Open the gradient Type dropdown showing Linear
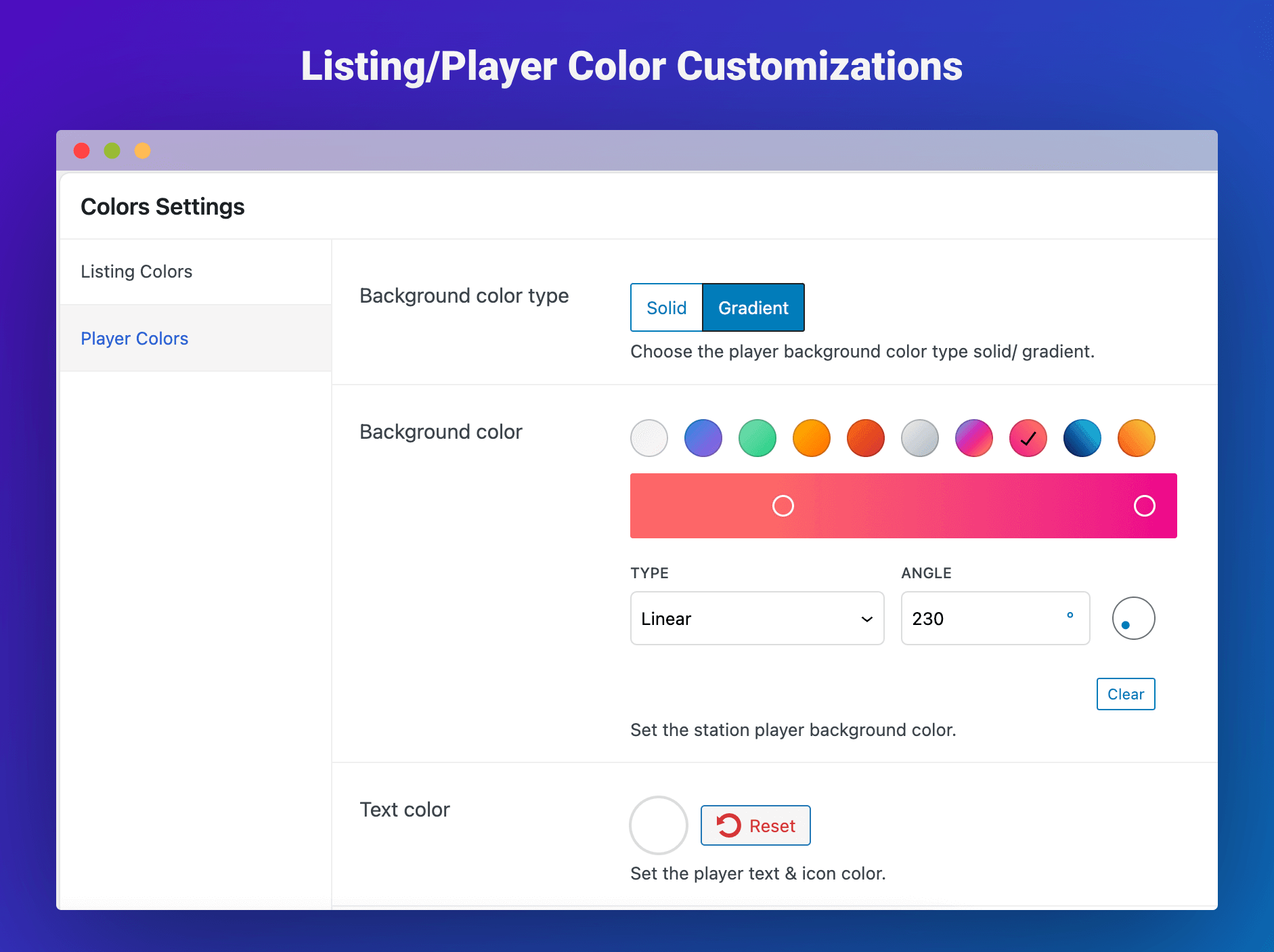Image resolution: width=1274 pixels, height=952 pixels. click(x=757, y=618)
